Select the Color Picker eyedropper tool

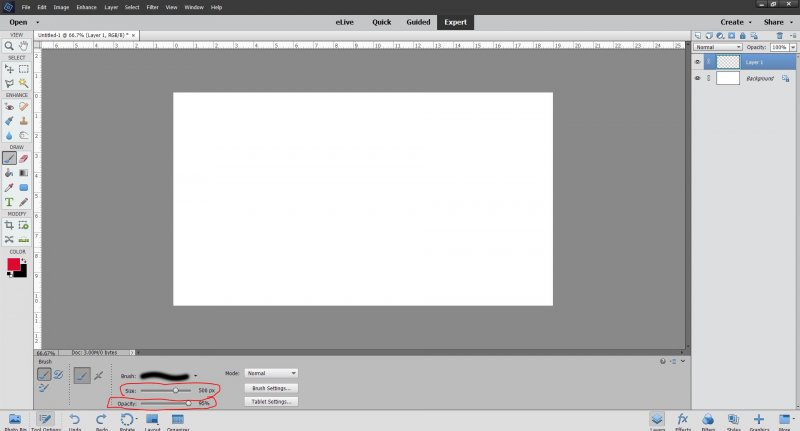click(9, 188)
